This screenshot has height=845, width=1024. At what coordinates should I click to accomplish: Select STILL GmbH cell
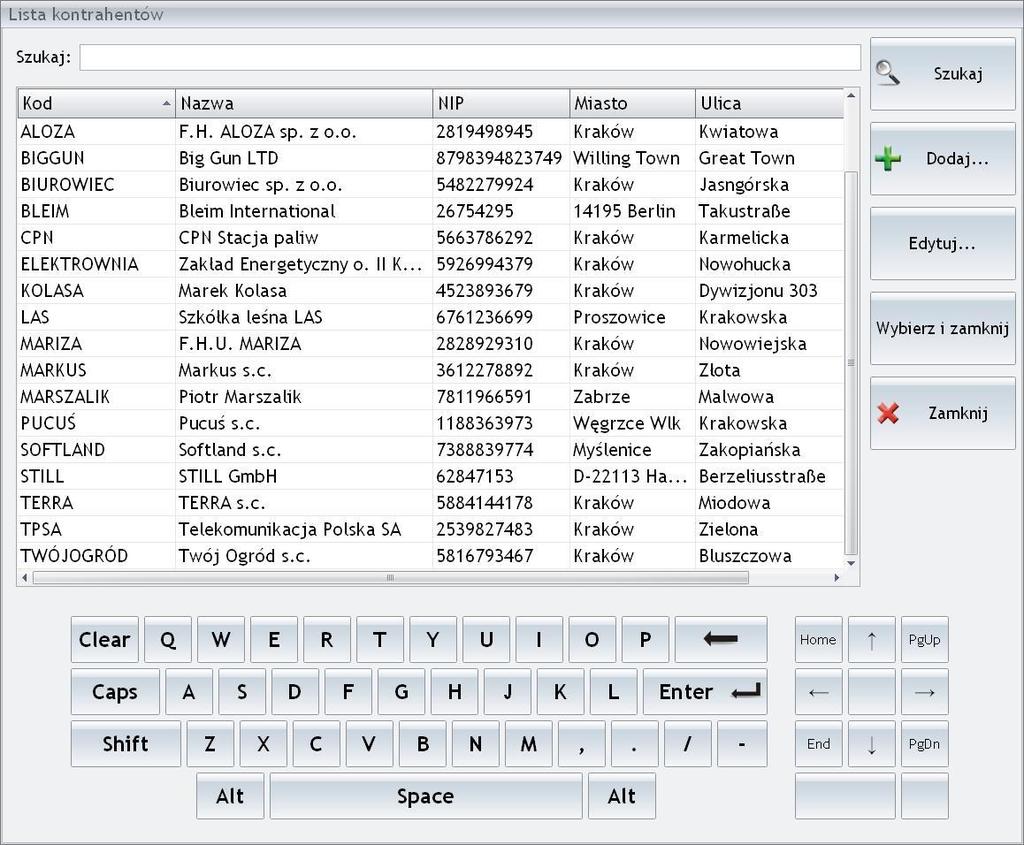[x=304, y=477]
